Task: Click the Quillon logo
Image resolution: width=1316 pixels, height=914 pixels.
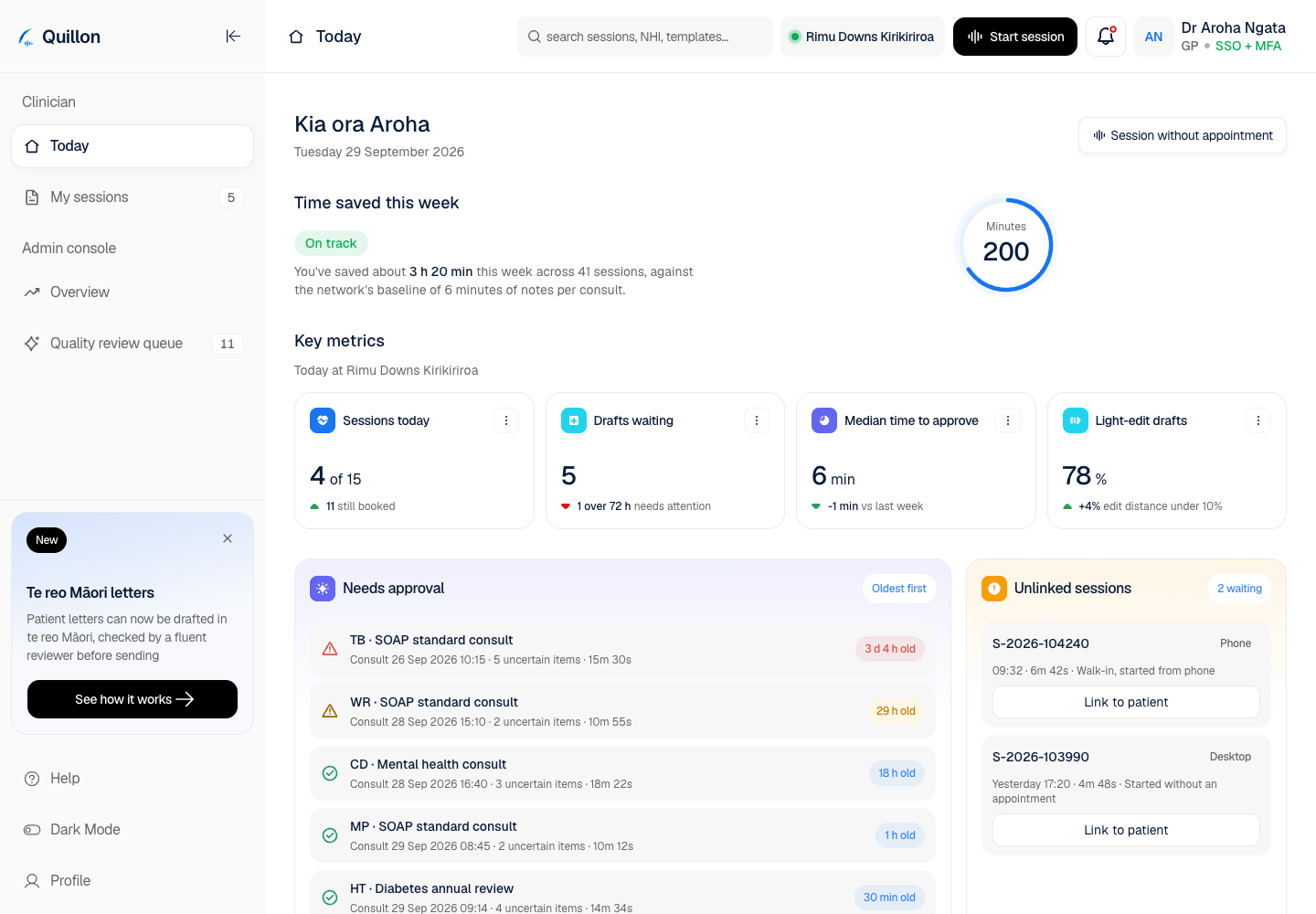Action: pos(60,37)
